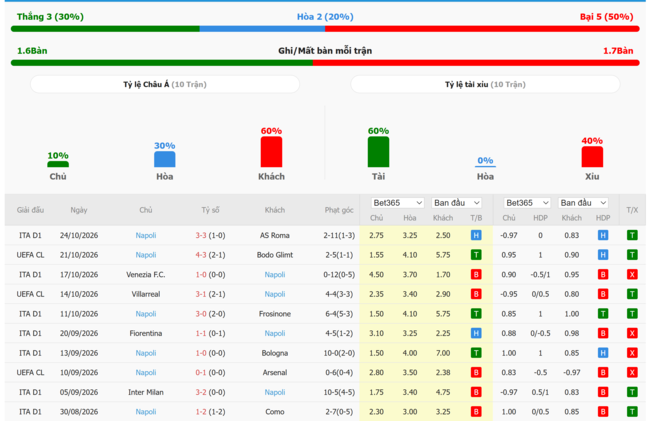Select the Tỷ lệ Châu Á (10 Trận) tab
This screenshot has width=650, height=421.
(x=165, y=85)
